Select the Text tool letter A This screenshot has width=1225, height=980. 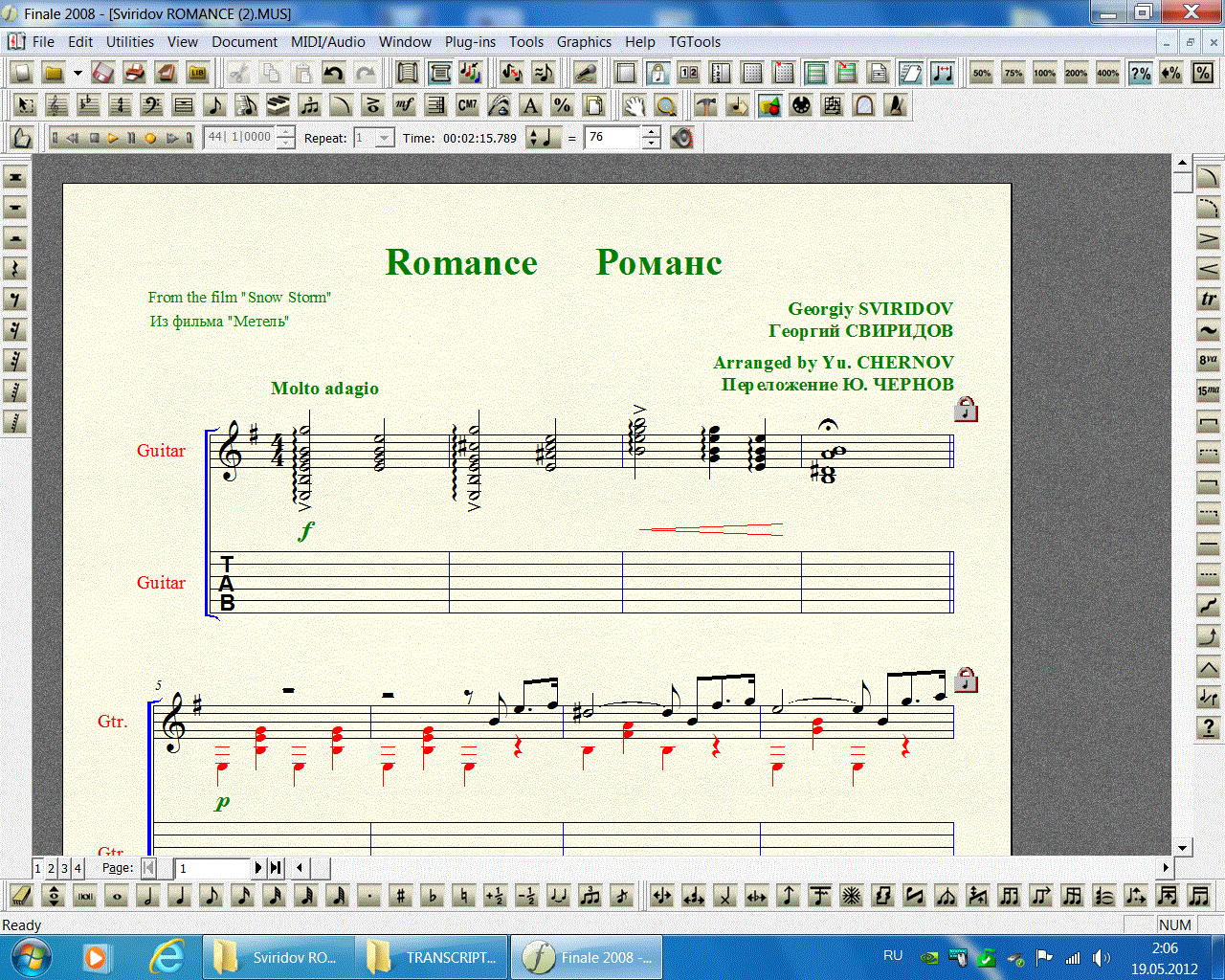pyautogui.click(x=531, y=105)
